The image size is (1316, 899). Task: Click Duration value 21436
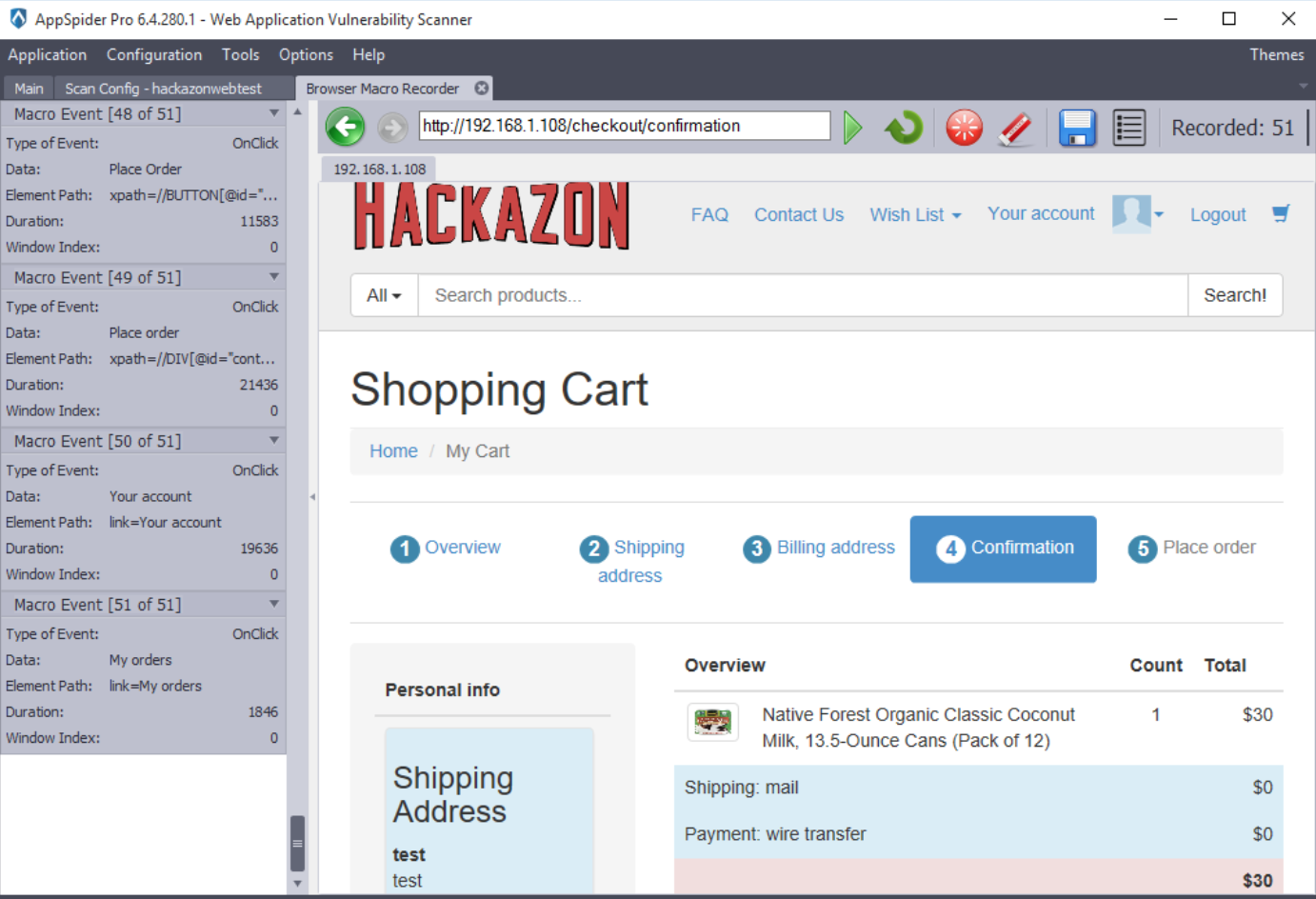258,385
